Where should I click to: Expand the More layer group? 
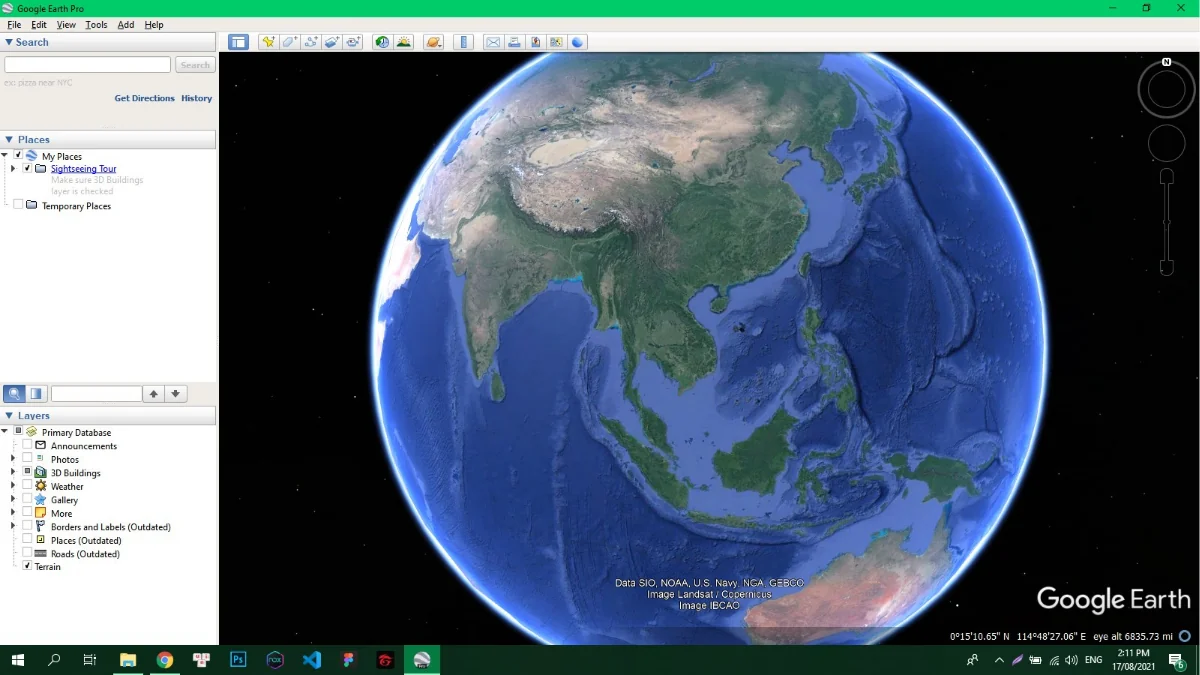tap(13, 513)
